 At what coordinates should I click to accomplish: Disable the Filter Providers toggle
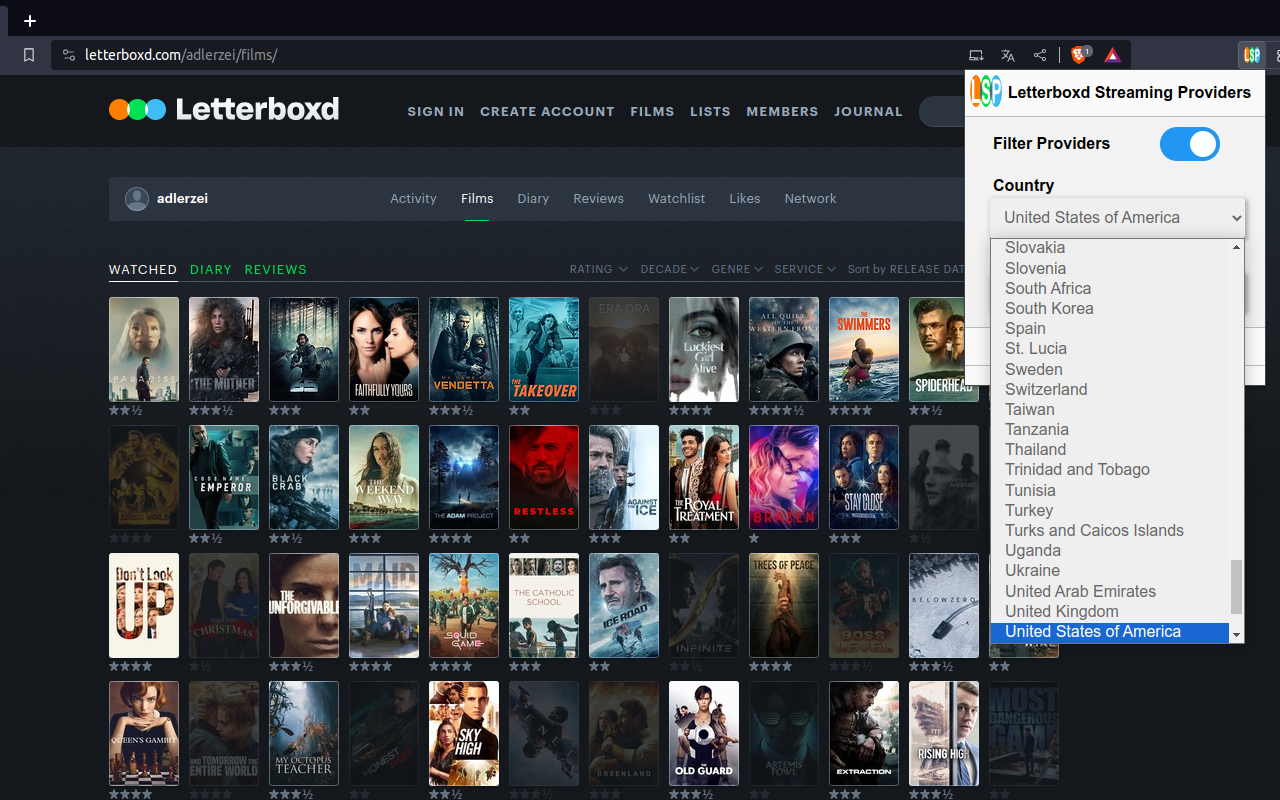click(1189, 144)
